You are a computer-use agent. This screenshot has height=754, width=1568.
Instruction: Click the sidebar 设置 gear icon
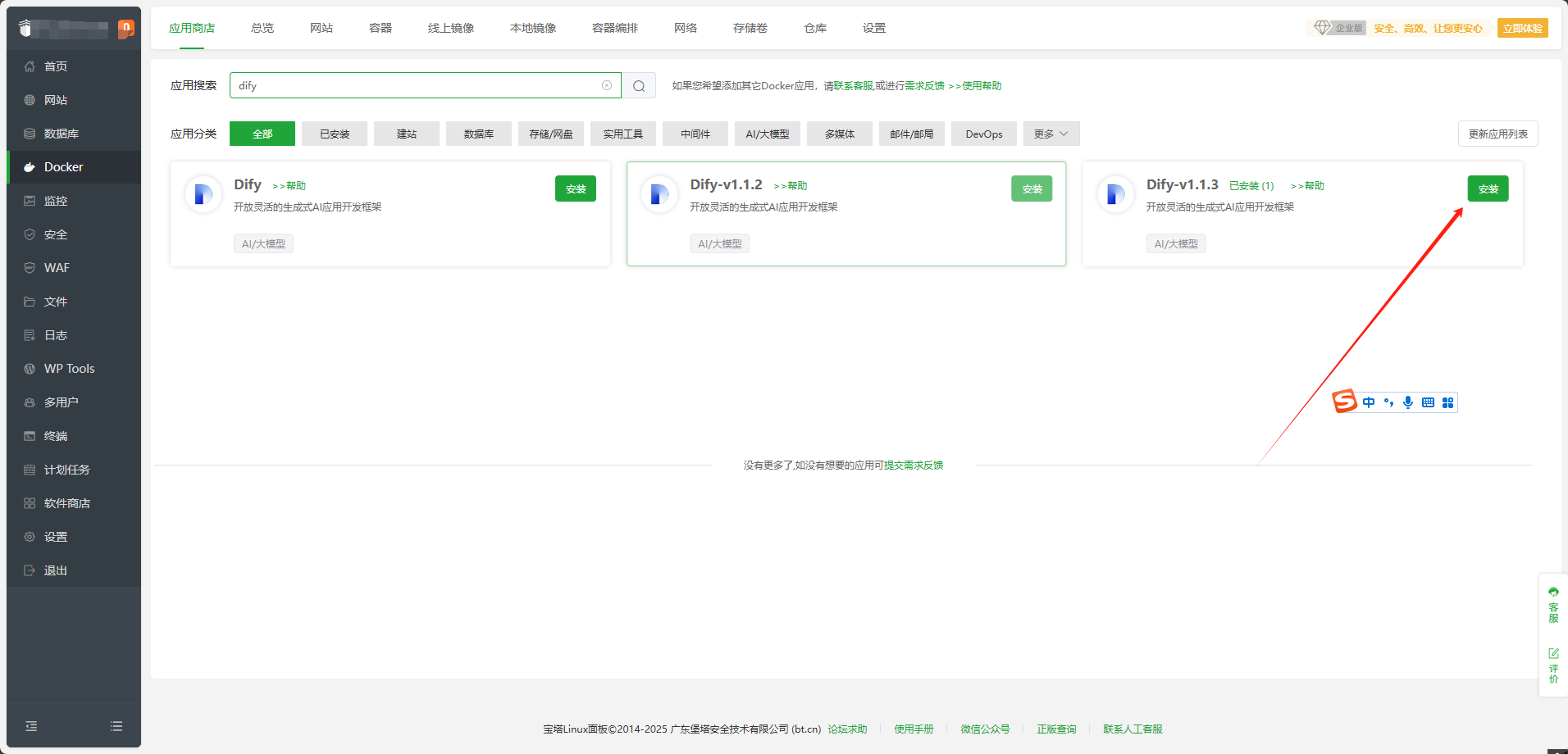[x=30, y=537]
